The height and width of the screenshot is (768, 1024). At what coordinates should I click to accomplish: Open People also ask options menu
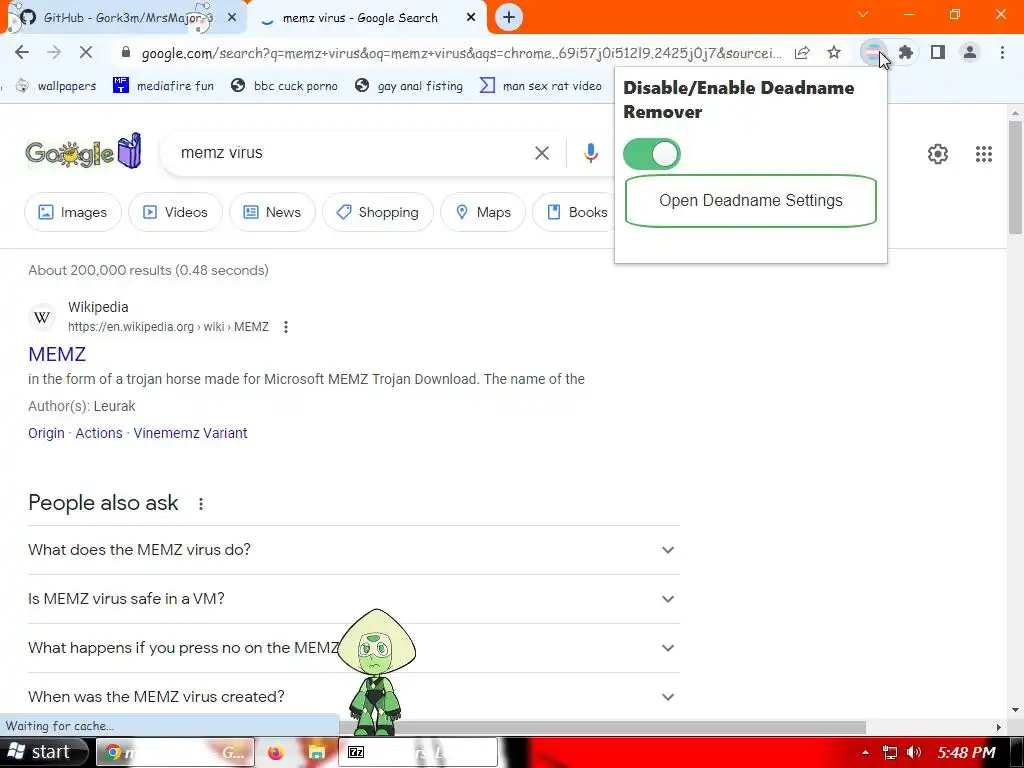tap(201, 504)
